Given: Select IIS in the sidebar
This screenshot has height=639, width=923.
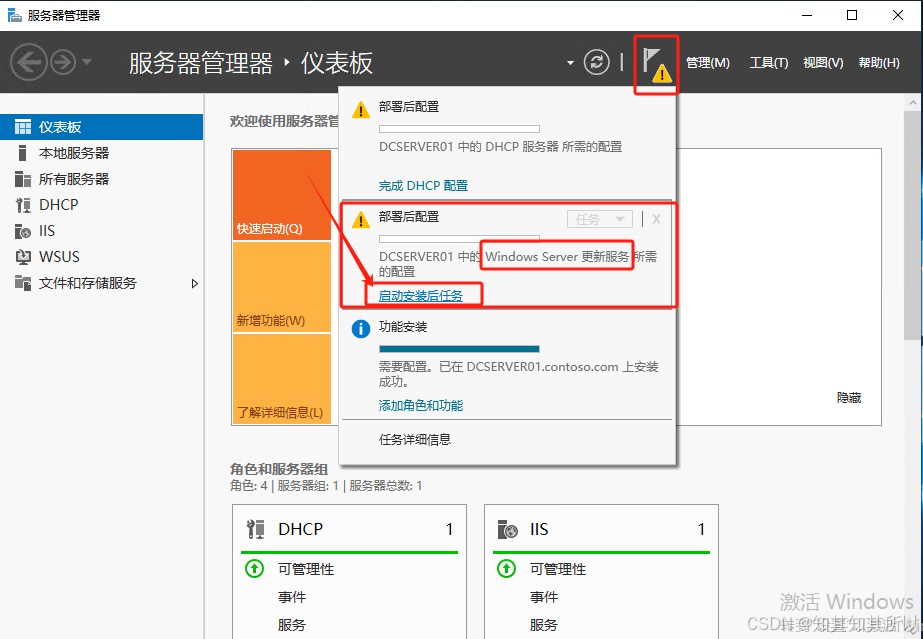Looking at the screenshot, I should pos(101,231).
